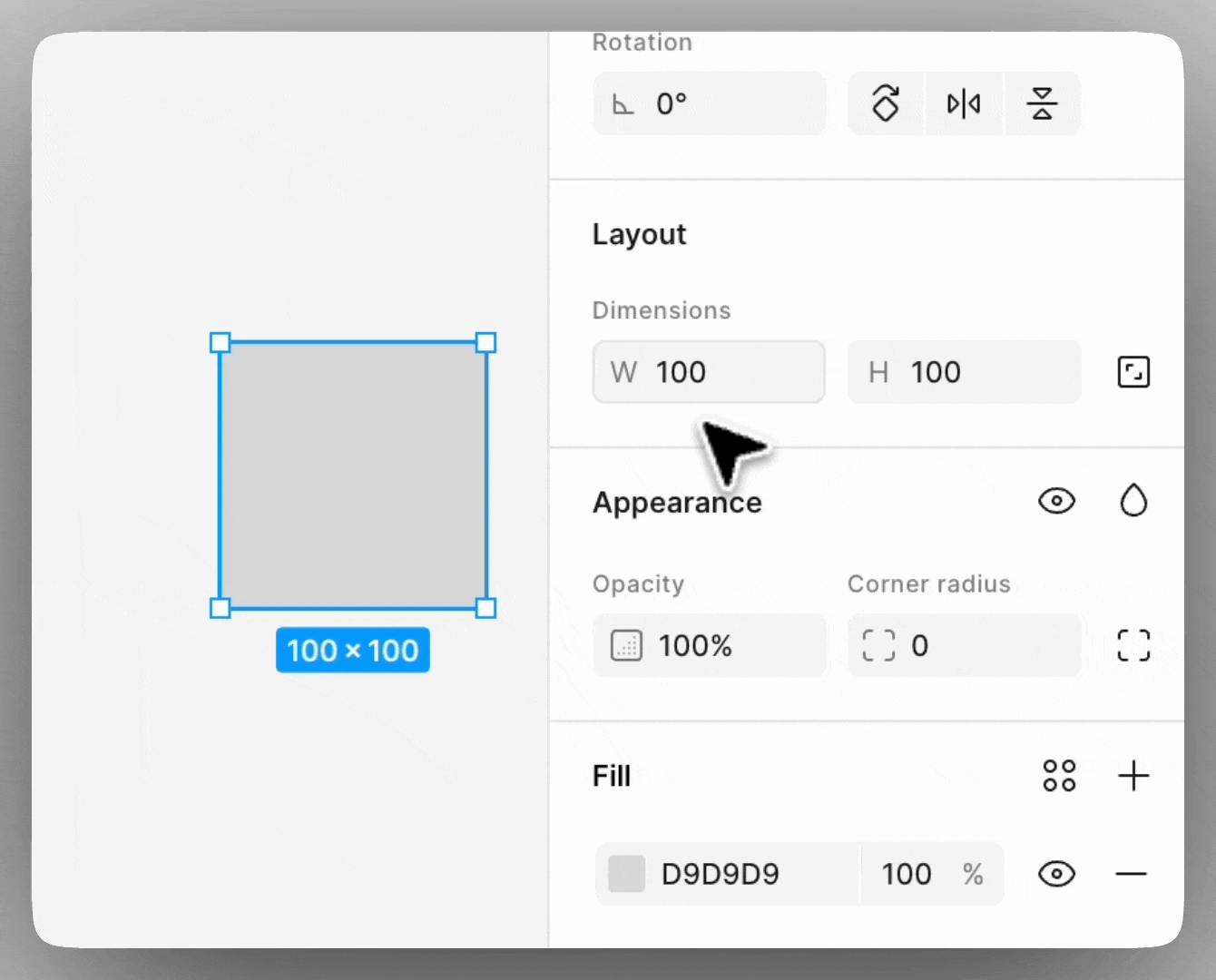Click the flip vertical icon
This screenshot has width=1216, height=980.
pos(1042,103)
